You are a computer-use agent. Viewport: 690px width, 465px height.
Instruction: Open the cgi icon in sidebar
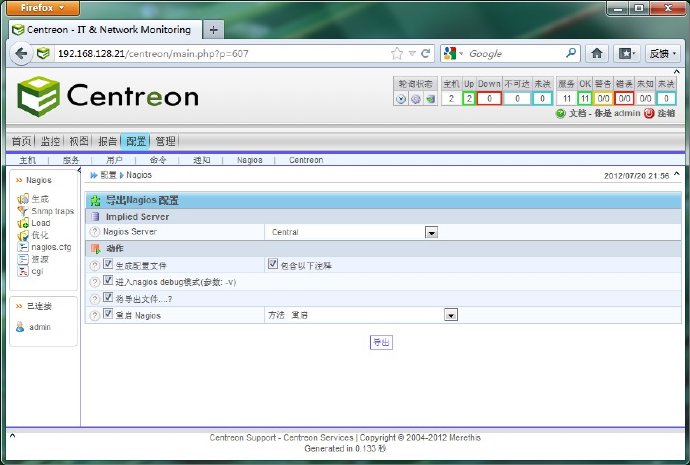click(23, 271)
